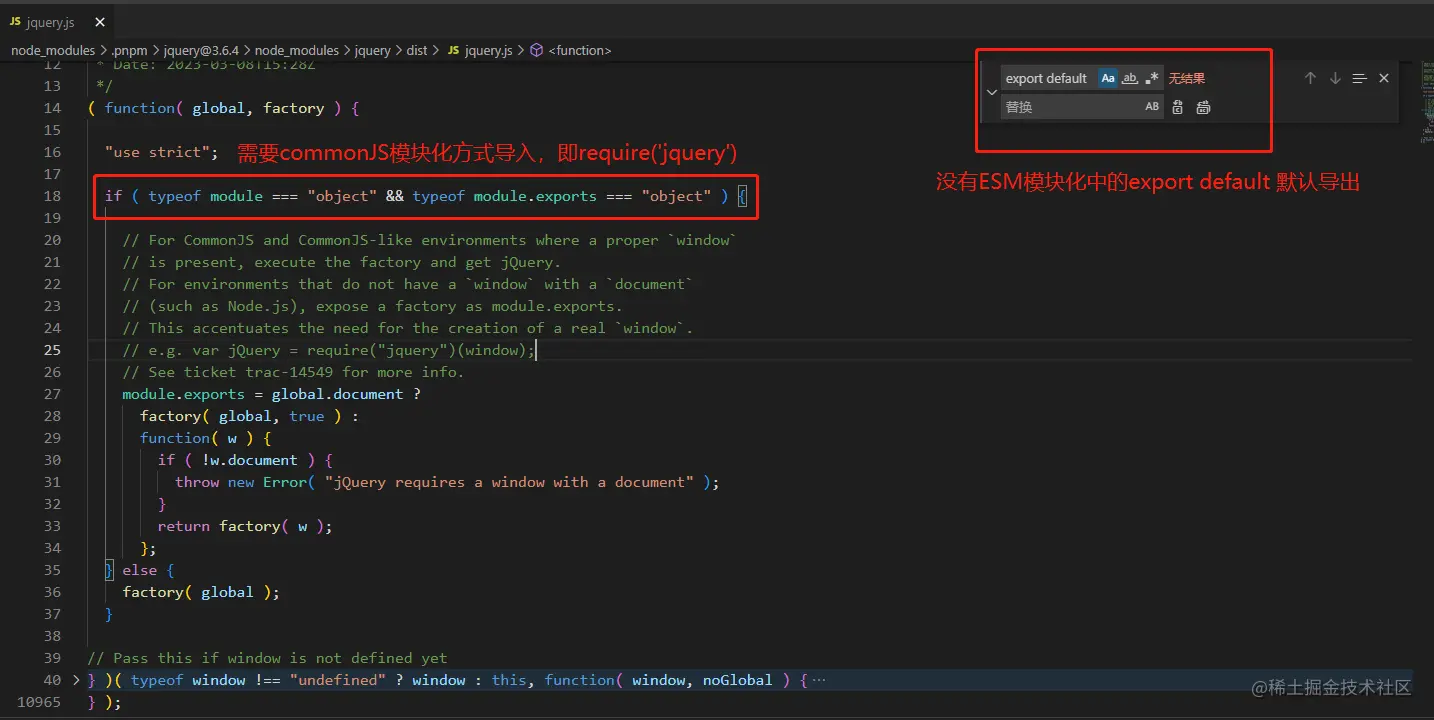
Task: Click the Replace single match icon
Action: point(1178,107)
